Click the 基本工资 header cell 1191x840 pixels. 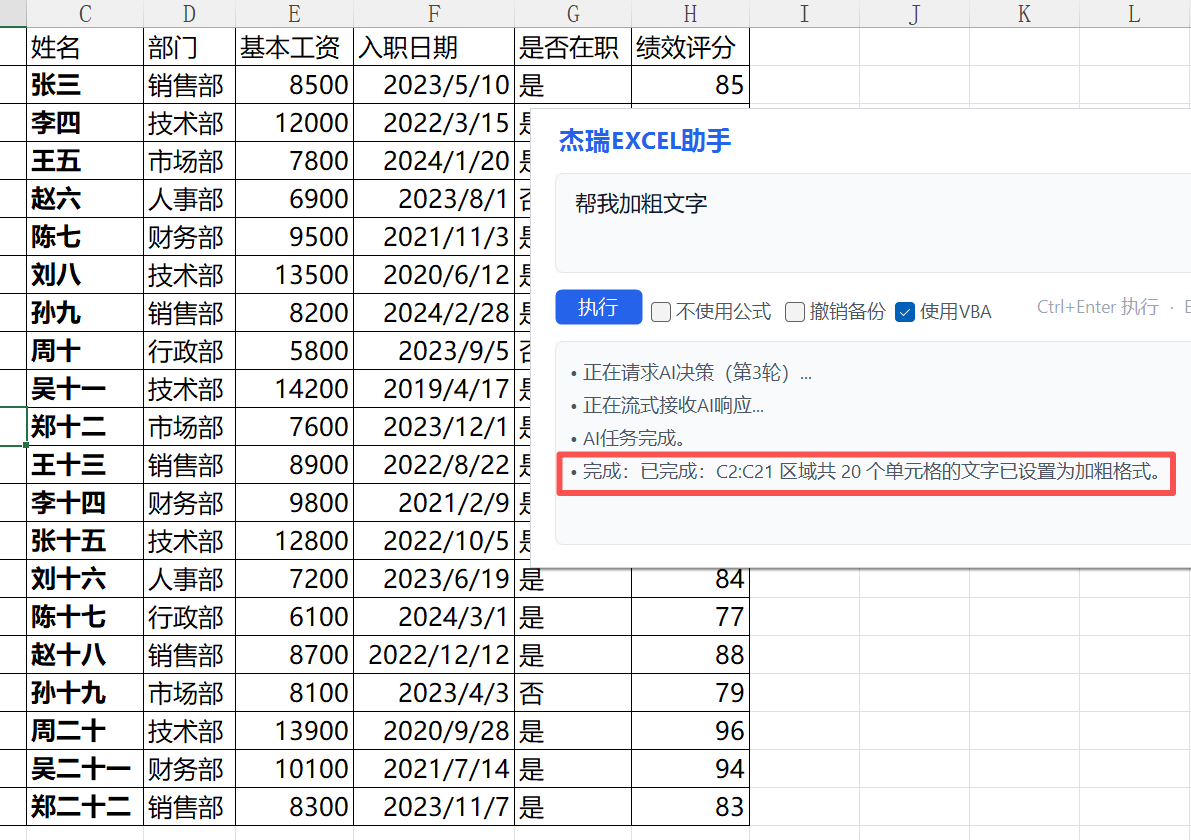tap(294, 47)
